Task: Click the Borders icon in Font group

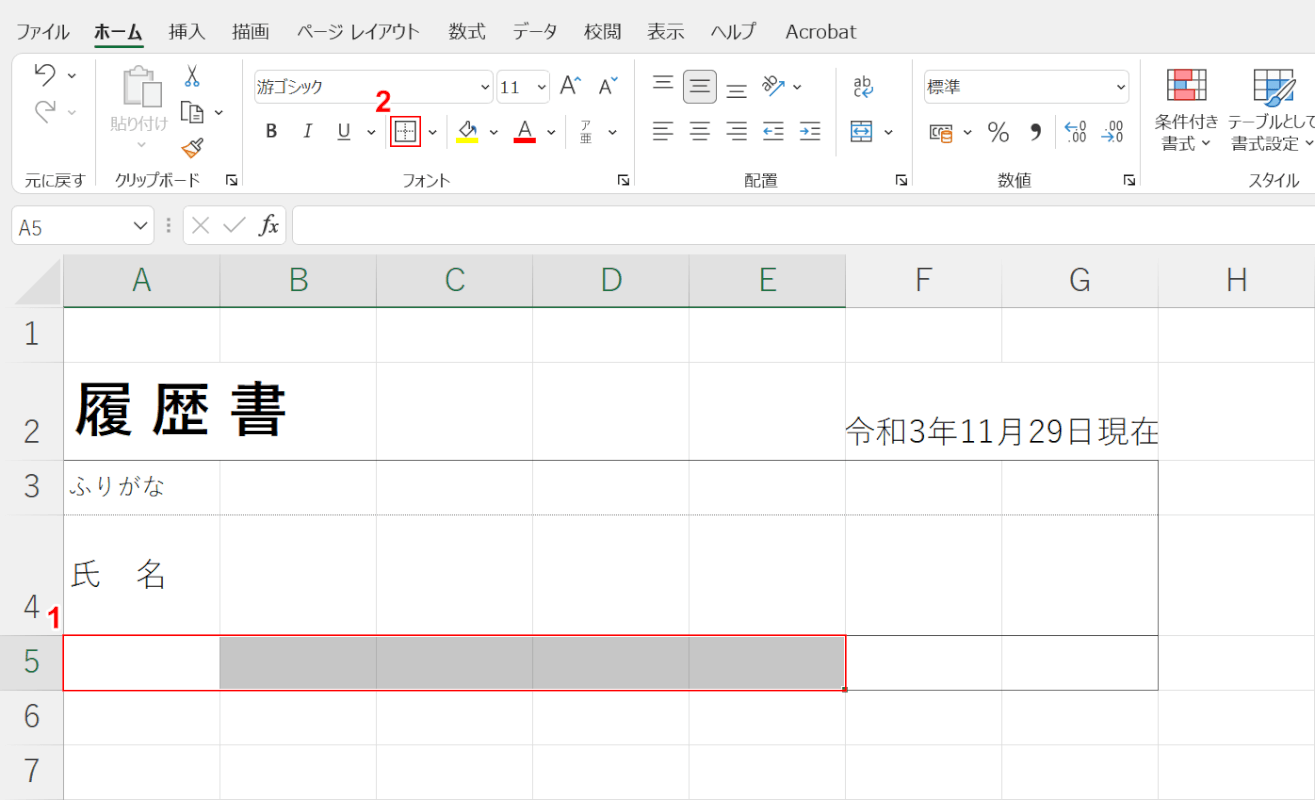Action: point(405,132)
